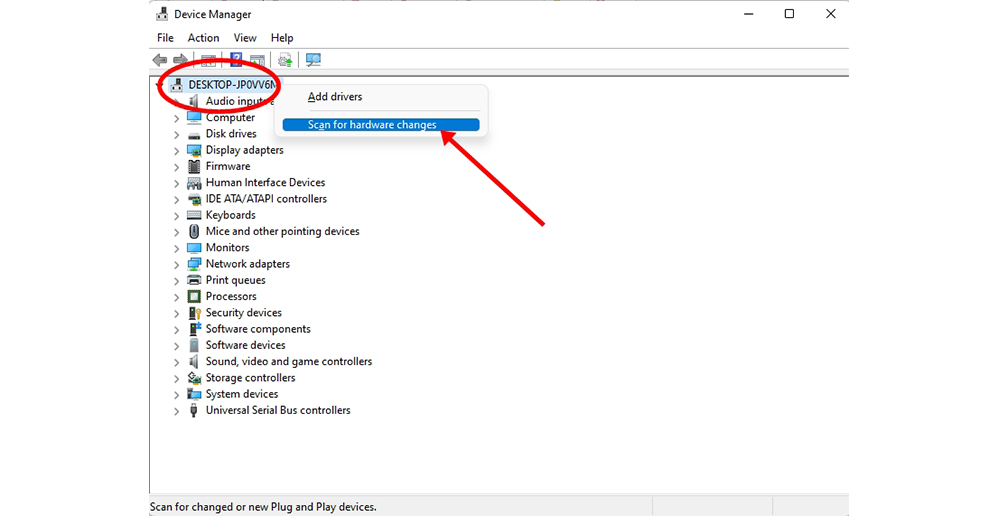This screenshot has width=1000, height=517.
Task: Click the Update driver toolbar icon with green arrow
Action: [285, 60]
